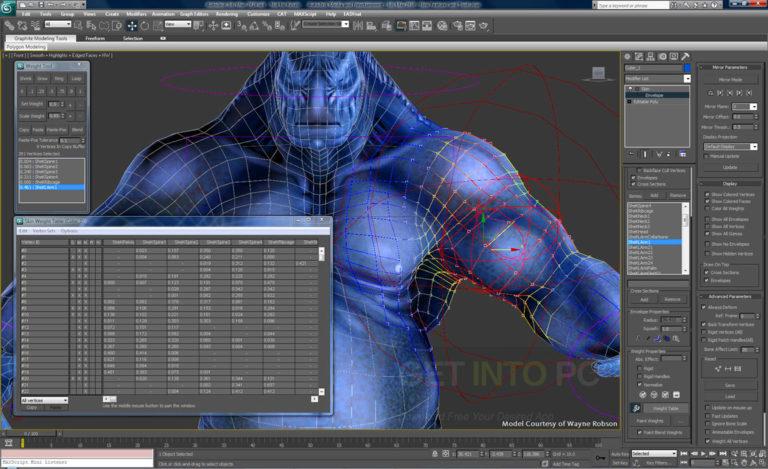Click the blue object color swatch

point(687,68)
